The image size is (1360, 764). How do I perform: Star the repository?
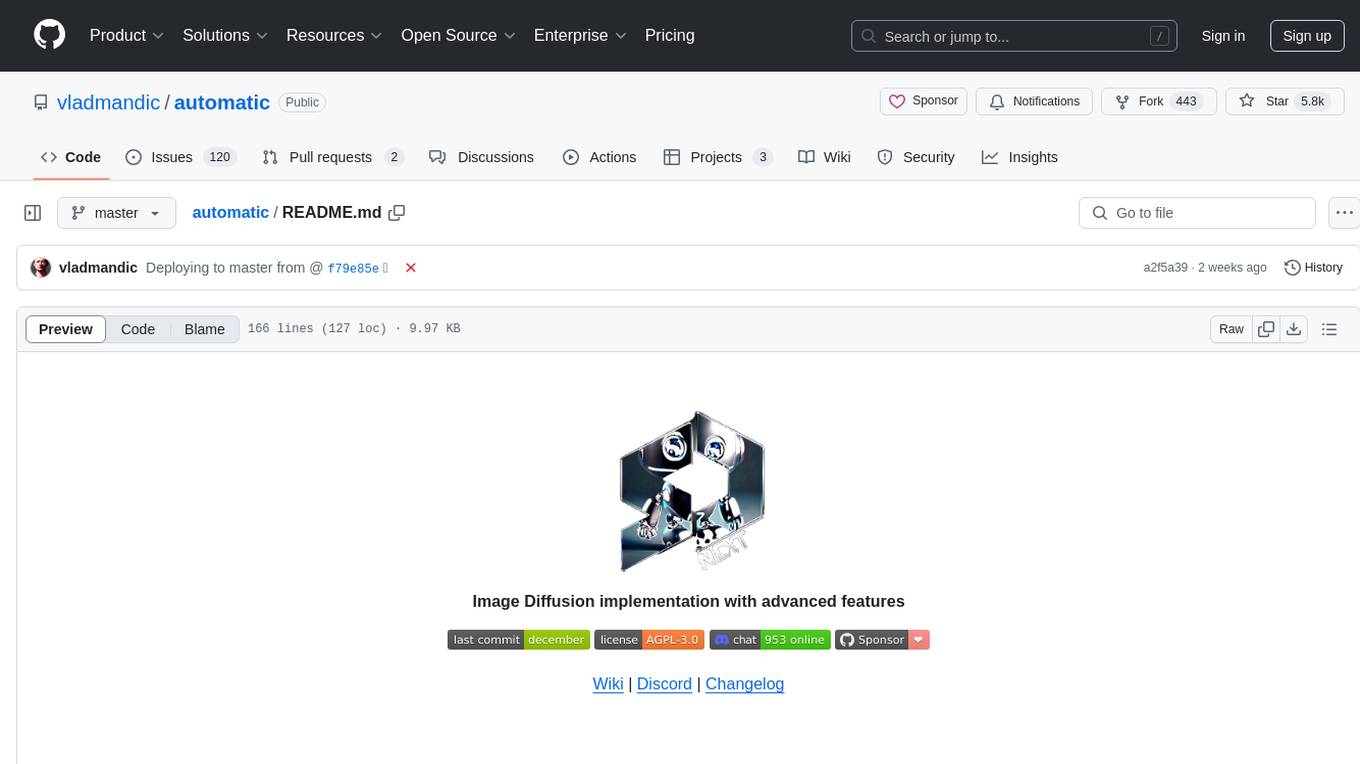pyautogui.click(x=1284, y=101)
